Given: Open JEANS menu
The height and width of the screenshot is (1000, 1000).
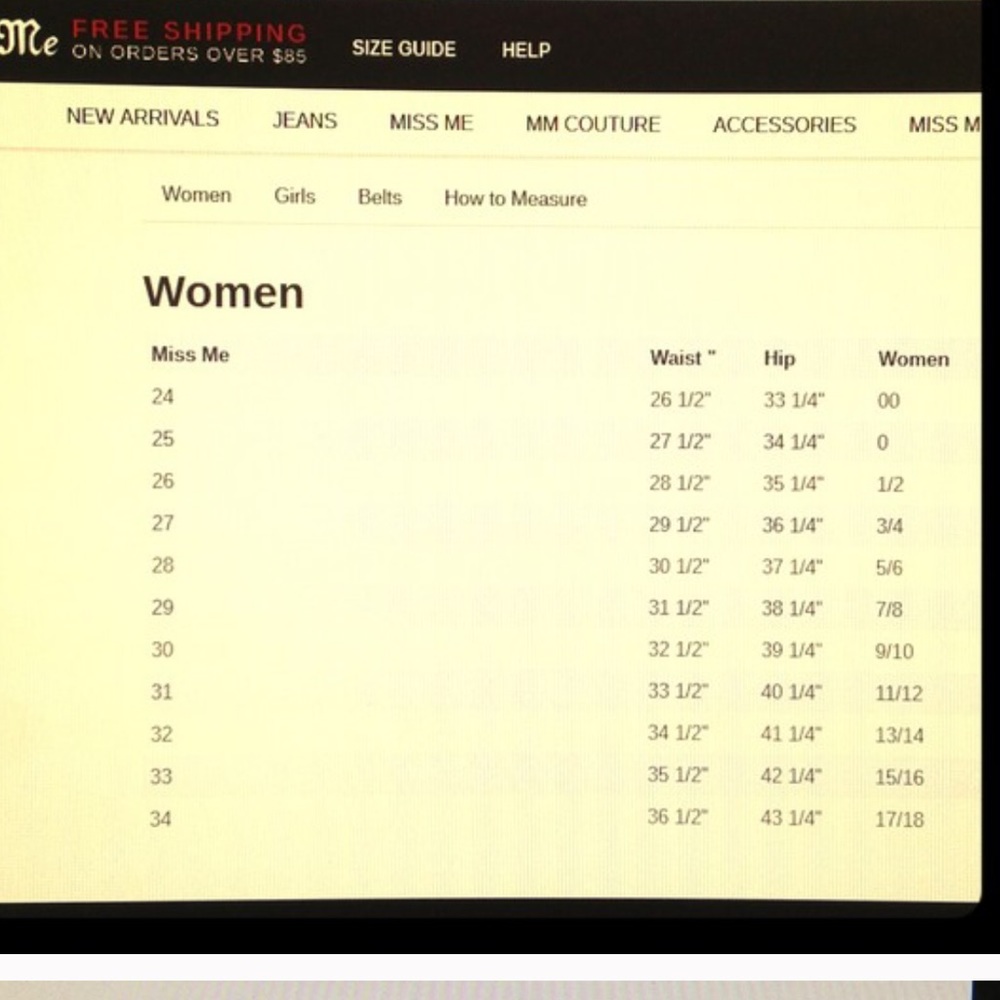Looking at the screenshot, I should point(305,120).
